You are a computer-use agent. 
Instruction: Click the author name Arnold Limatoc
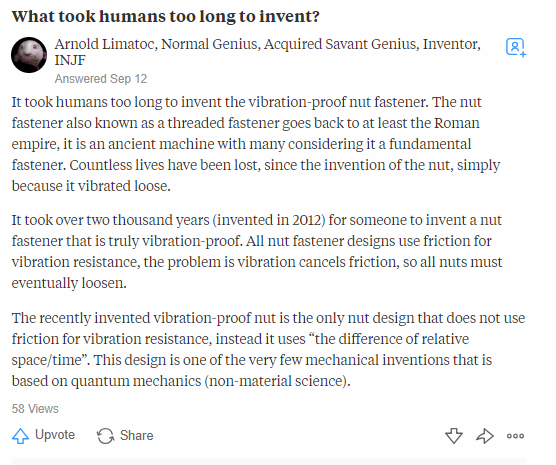(x=104, y=44)
